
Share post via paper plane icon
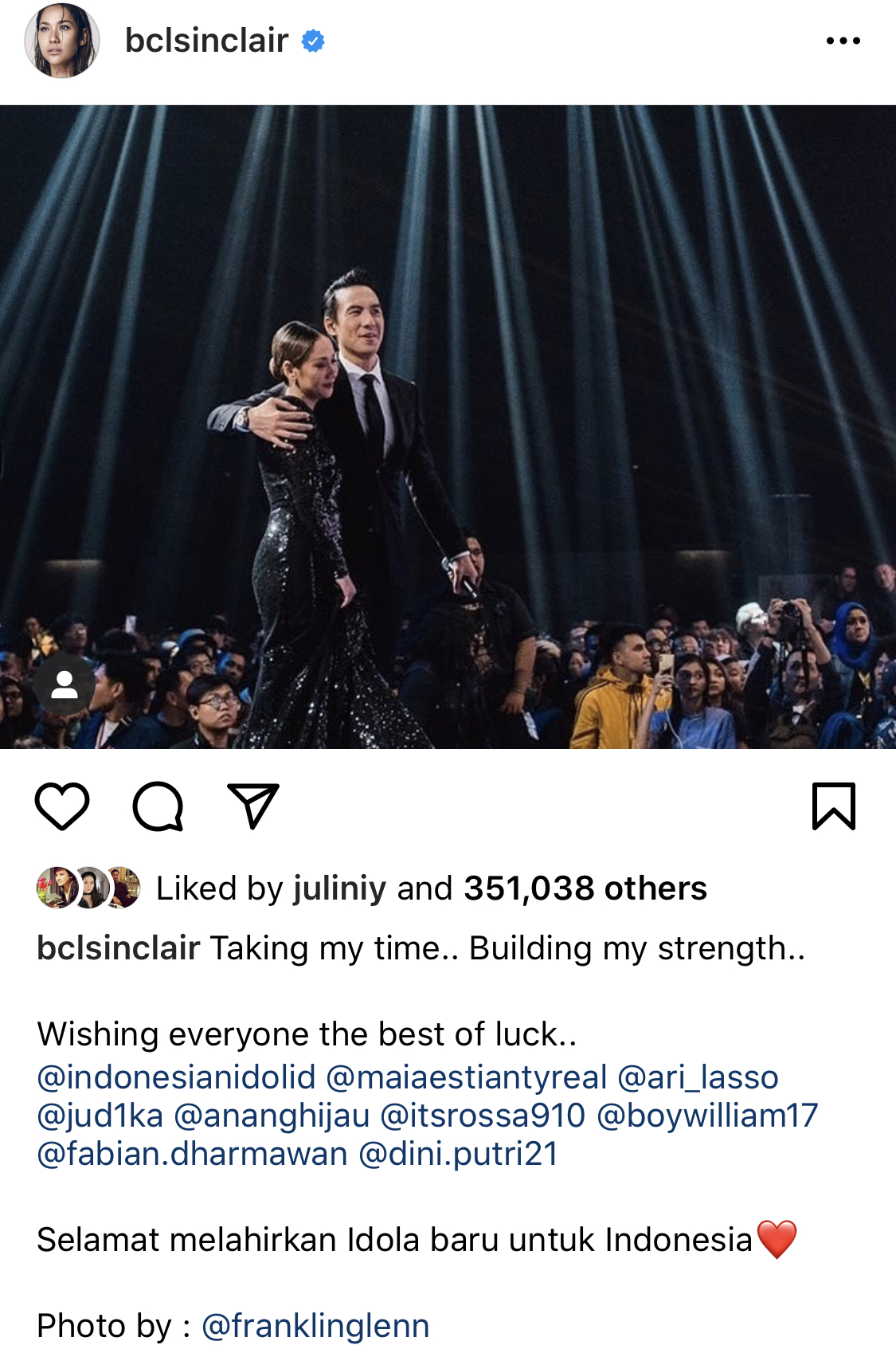pos(253,806)
